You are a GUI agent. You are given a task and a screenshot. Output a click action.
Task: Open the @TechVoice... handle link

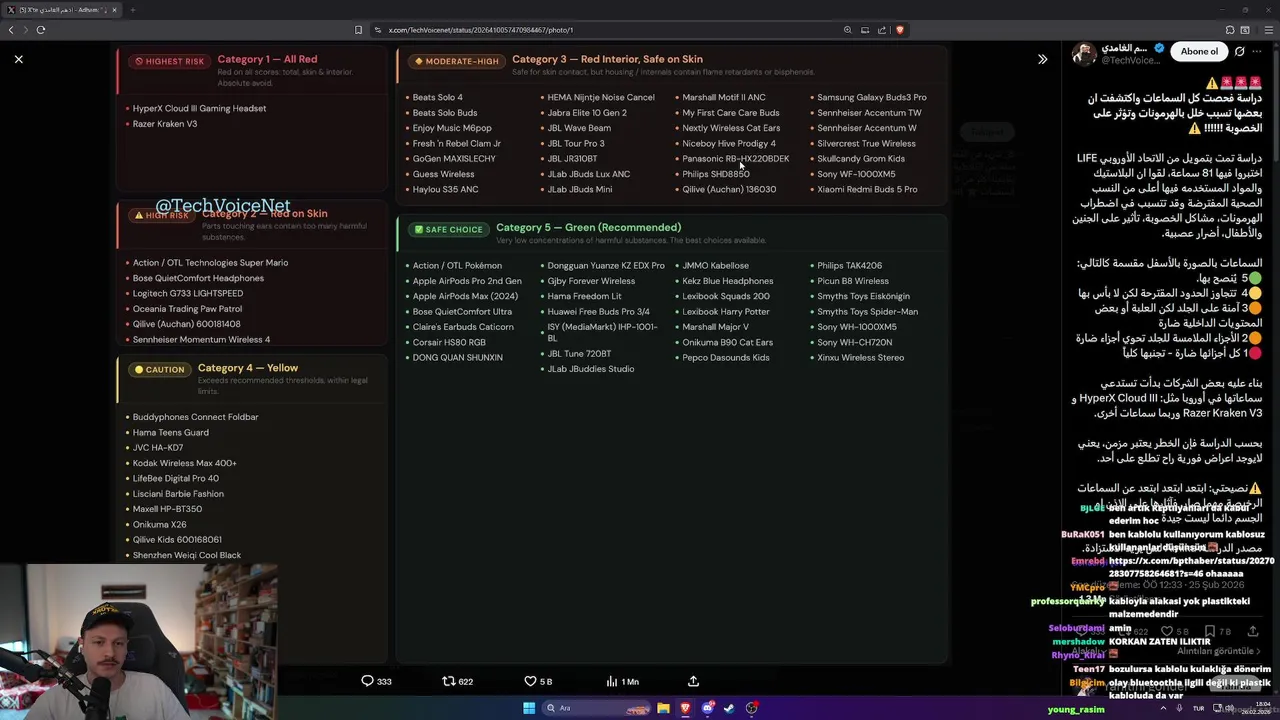tap(1130, 61)
